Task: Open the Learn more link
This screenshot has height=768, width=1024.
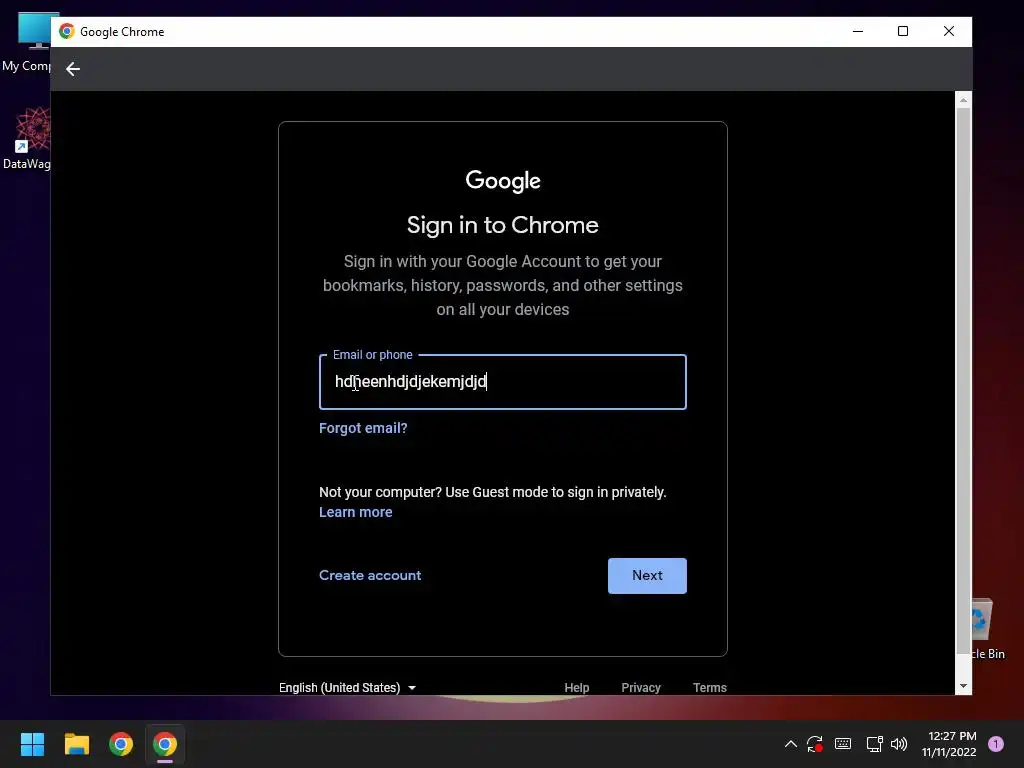Action: pyautogui.click(x=355, y=513)
